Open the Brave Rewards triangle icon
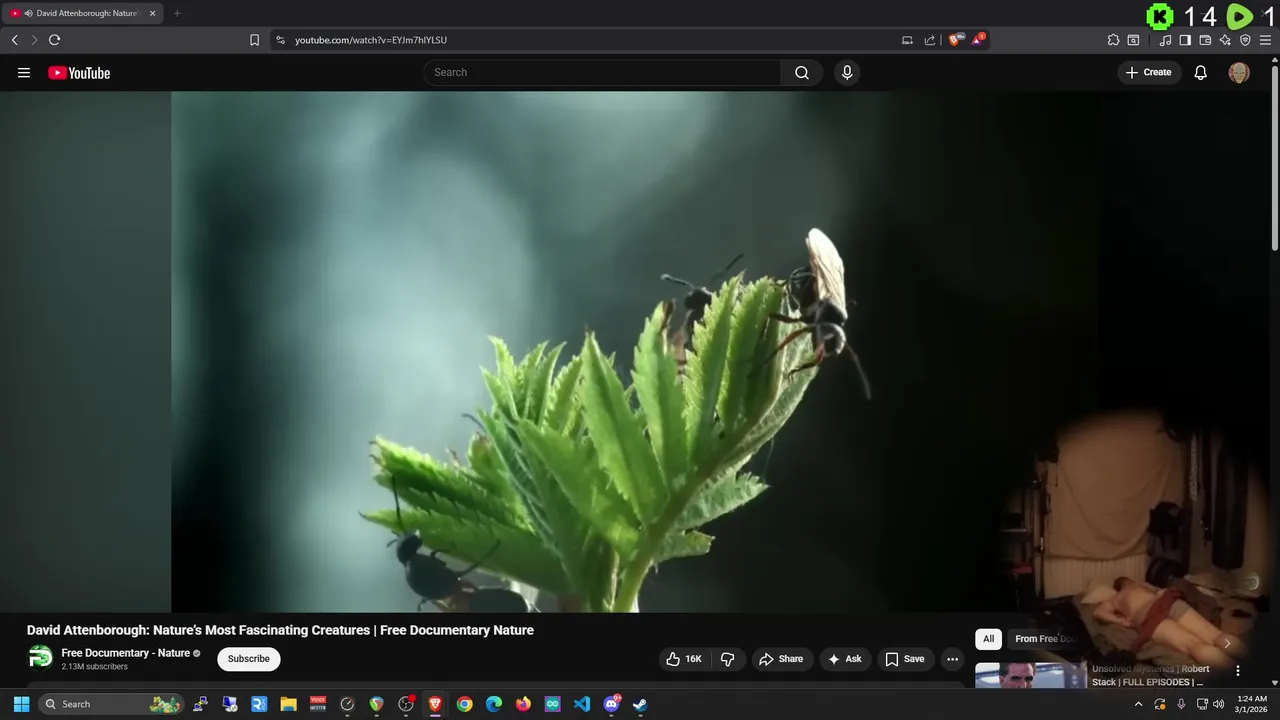Screen dimensions: 1280x720 click(978, 40)
